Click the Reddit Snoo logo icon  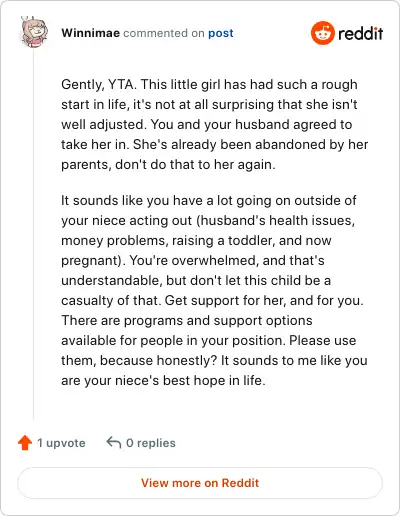click(322, 33)
